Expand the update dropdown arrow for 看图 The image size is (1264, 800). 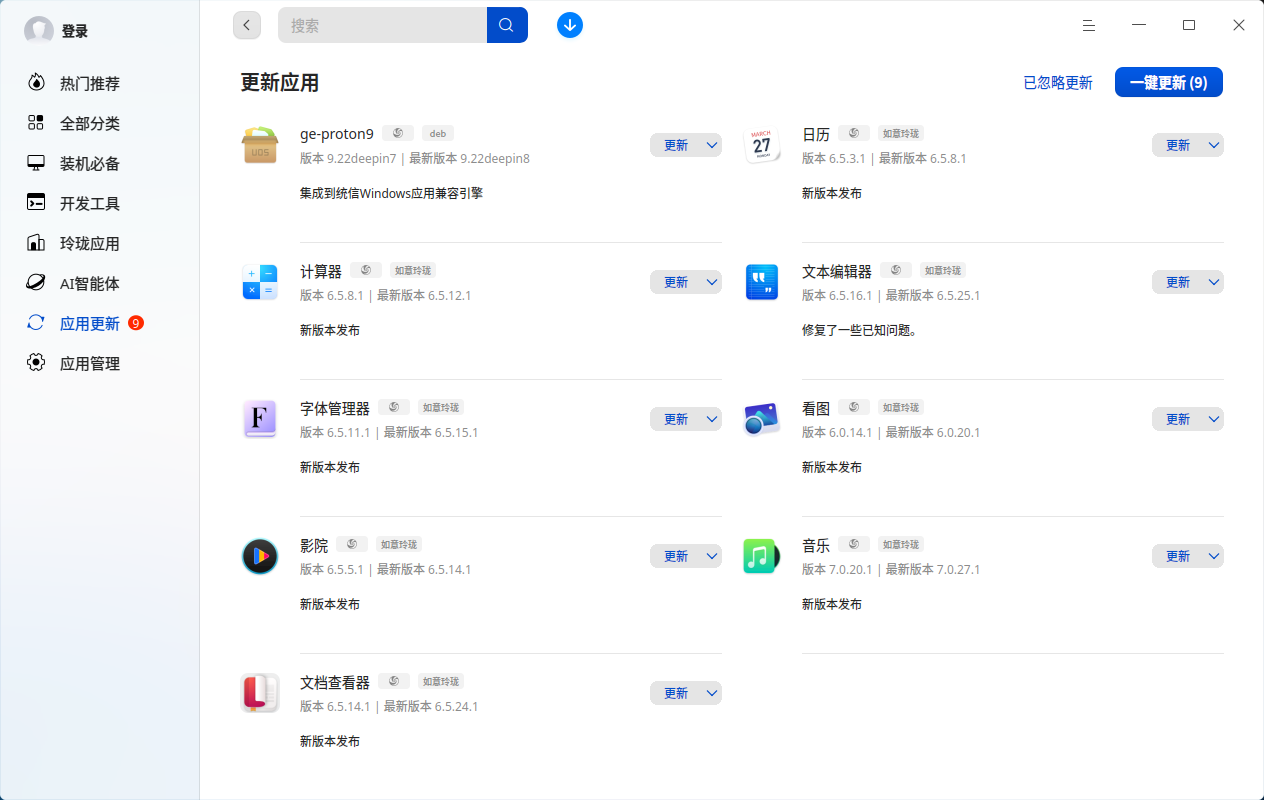coord(1214,419)
